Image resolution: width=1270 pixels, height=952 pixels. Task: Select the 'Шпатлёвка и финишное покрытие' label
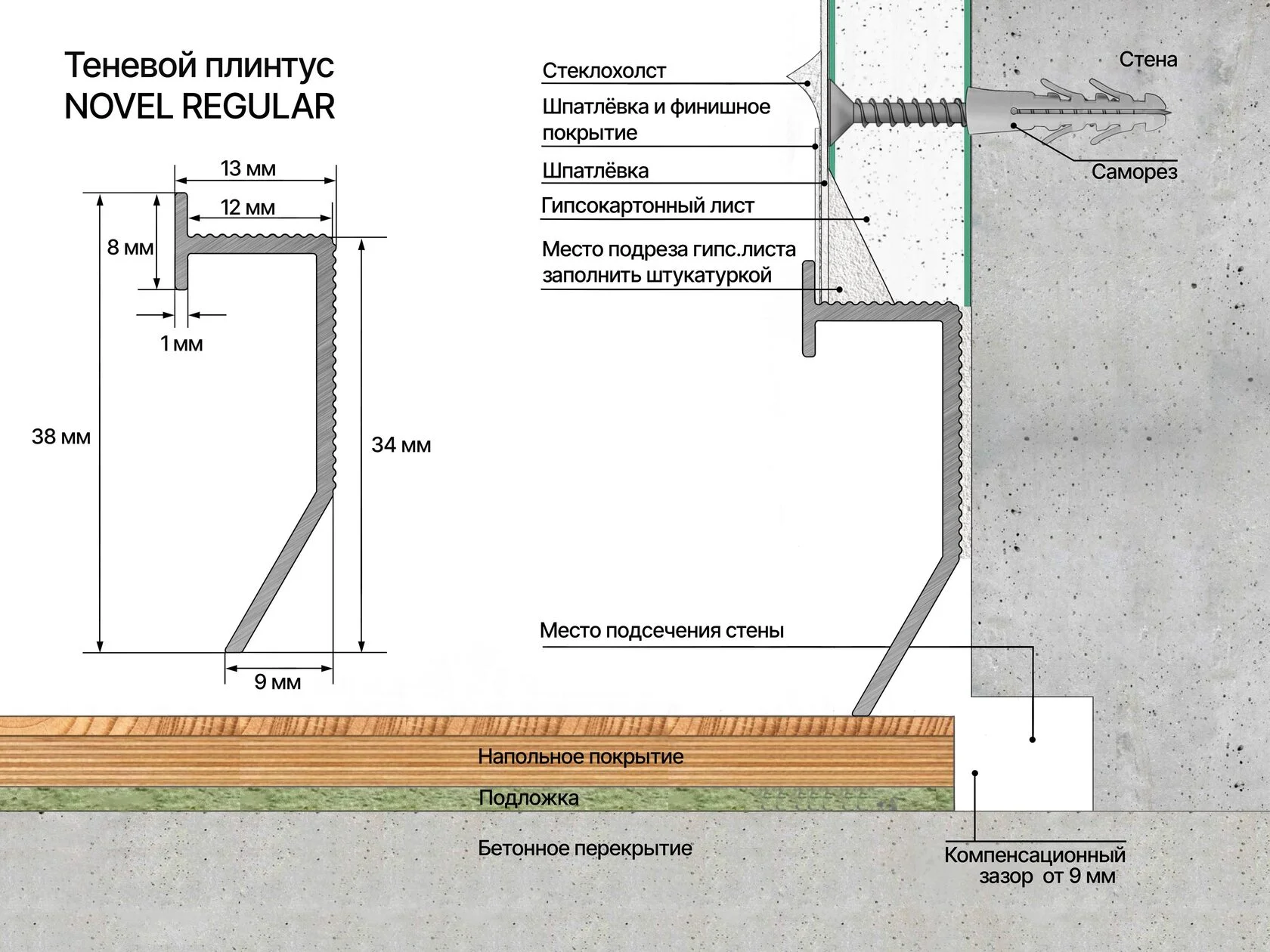click(655, 119)
